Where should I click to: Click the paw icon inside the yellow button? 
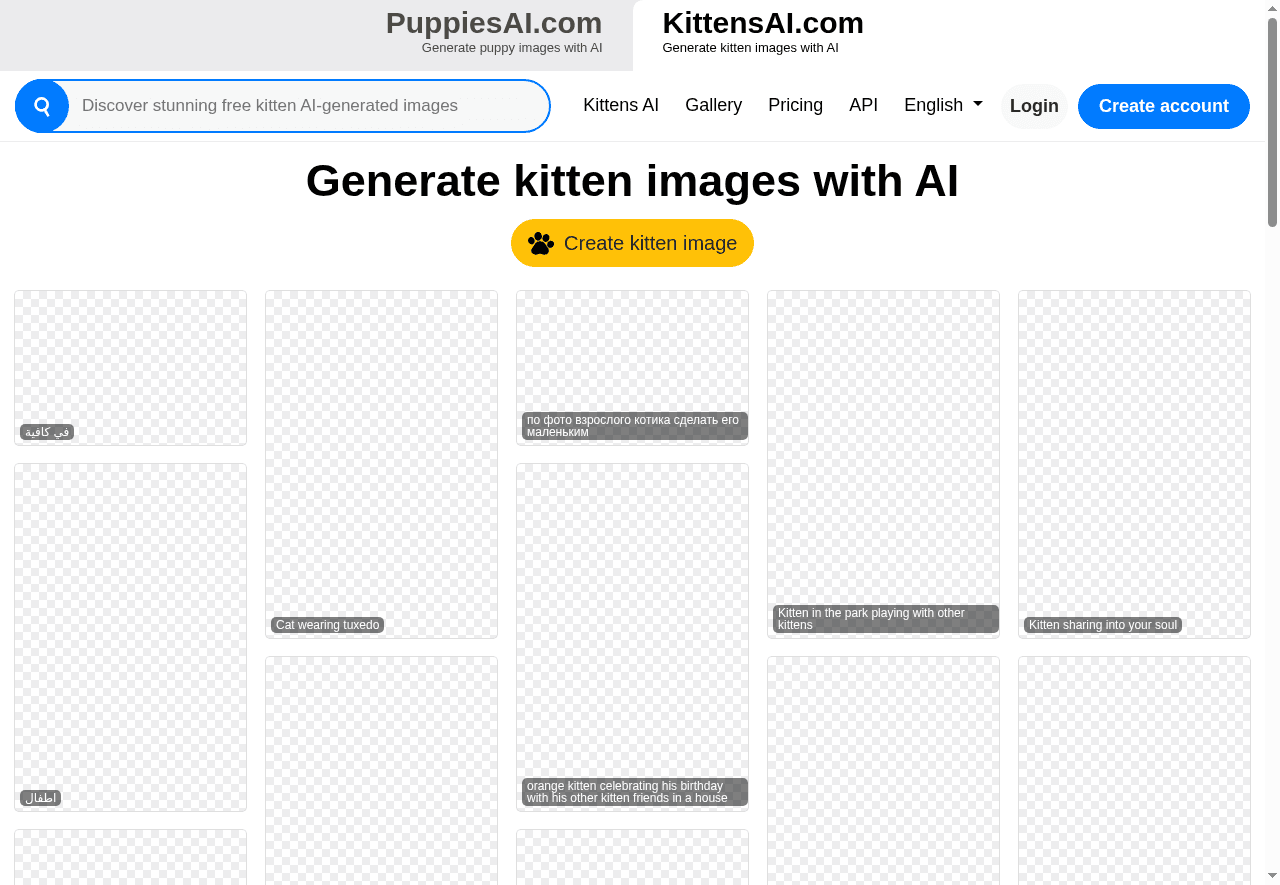[x=542, y=242]
